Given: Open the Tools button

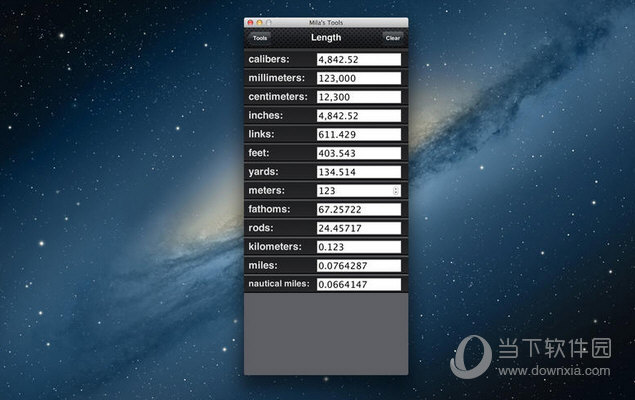Looking at the screenshot, I should [x=260, y=38].
